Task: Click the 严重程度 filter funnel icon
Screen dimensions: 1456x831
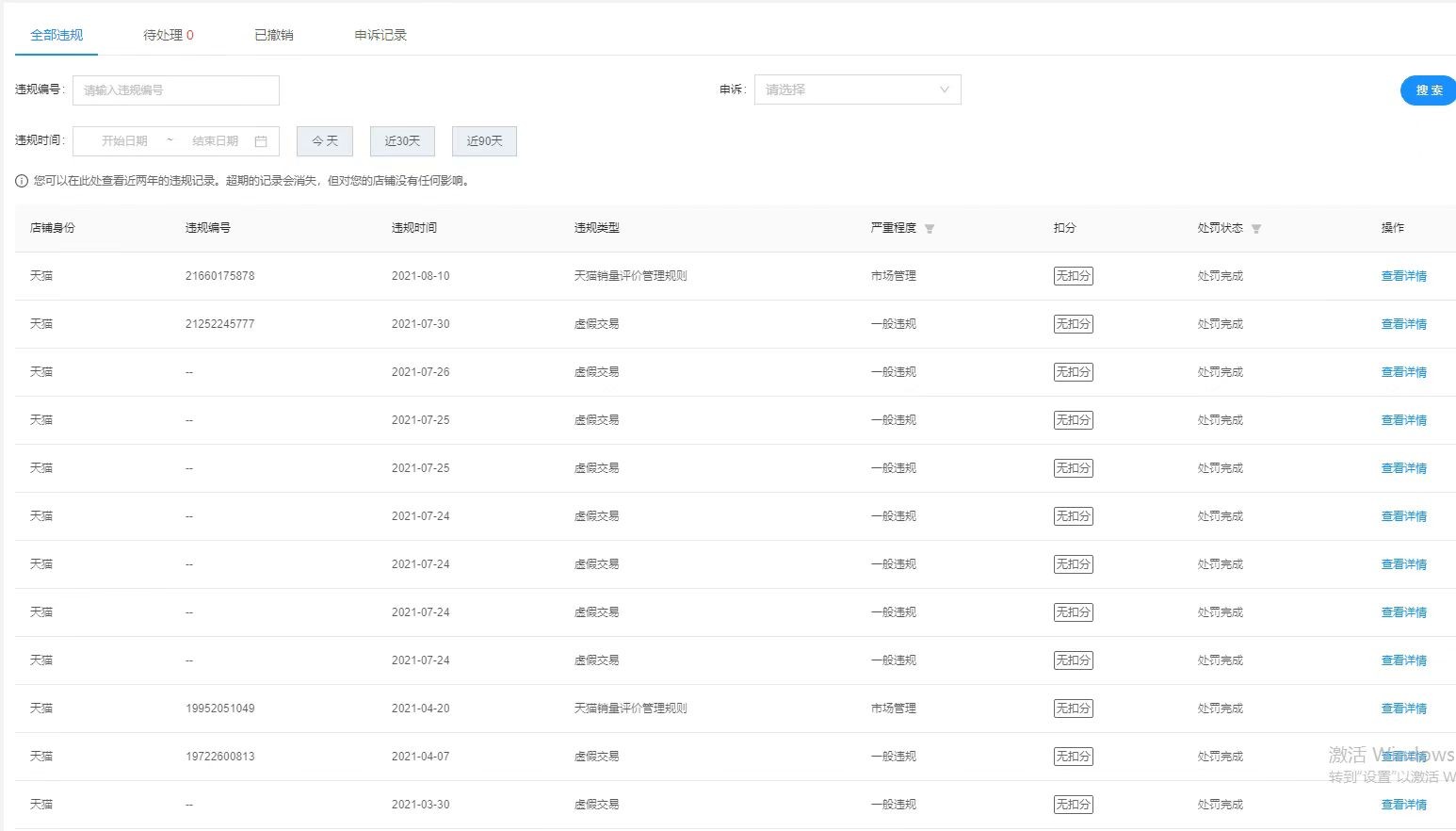Action: click(930, 229)
